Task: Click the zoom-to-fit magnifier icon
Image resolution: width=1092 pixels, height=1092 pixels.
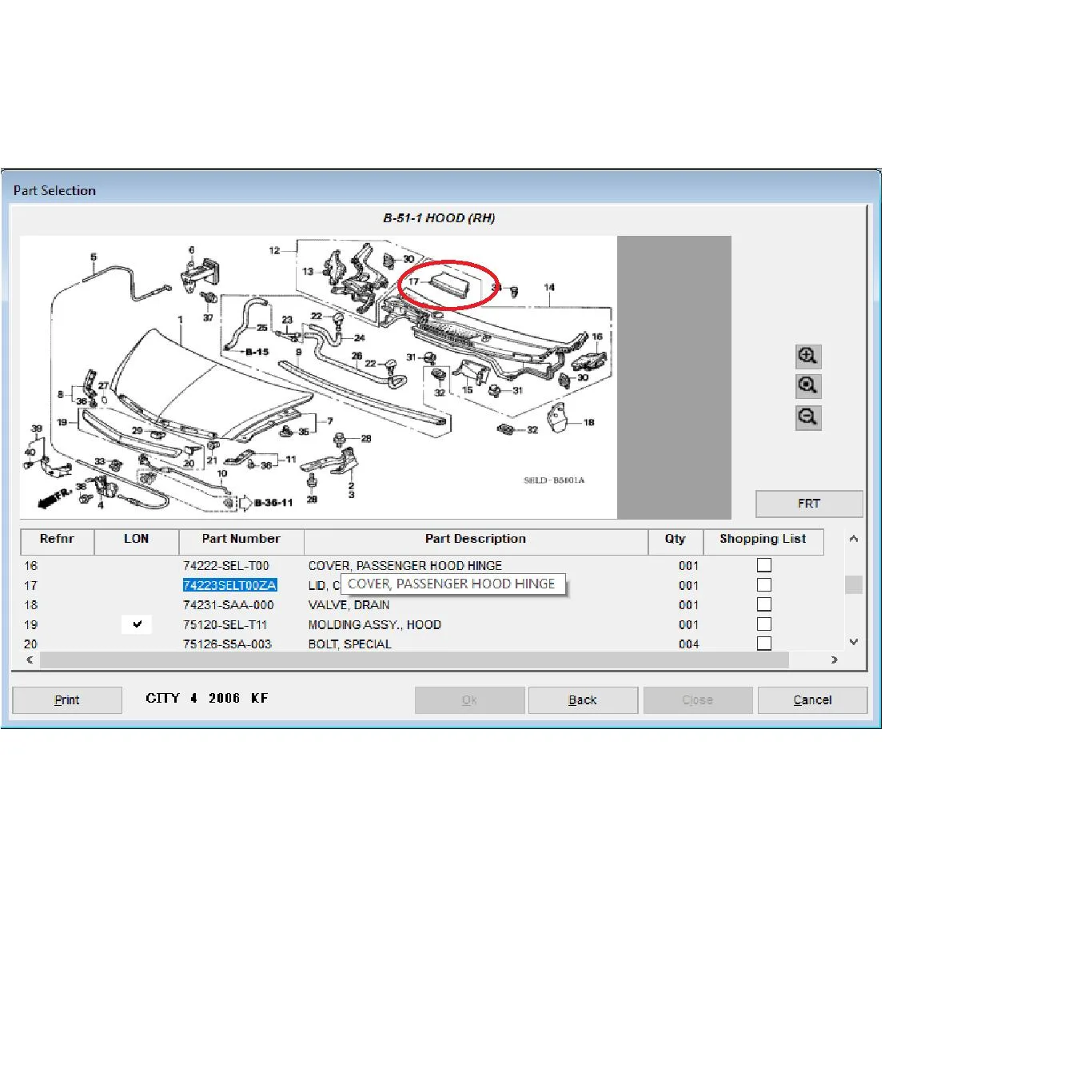Action: tap(808, 387)
